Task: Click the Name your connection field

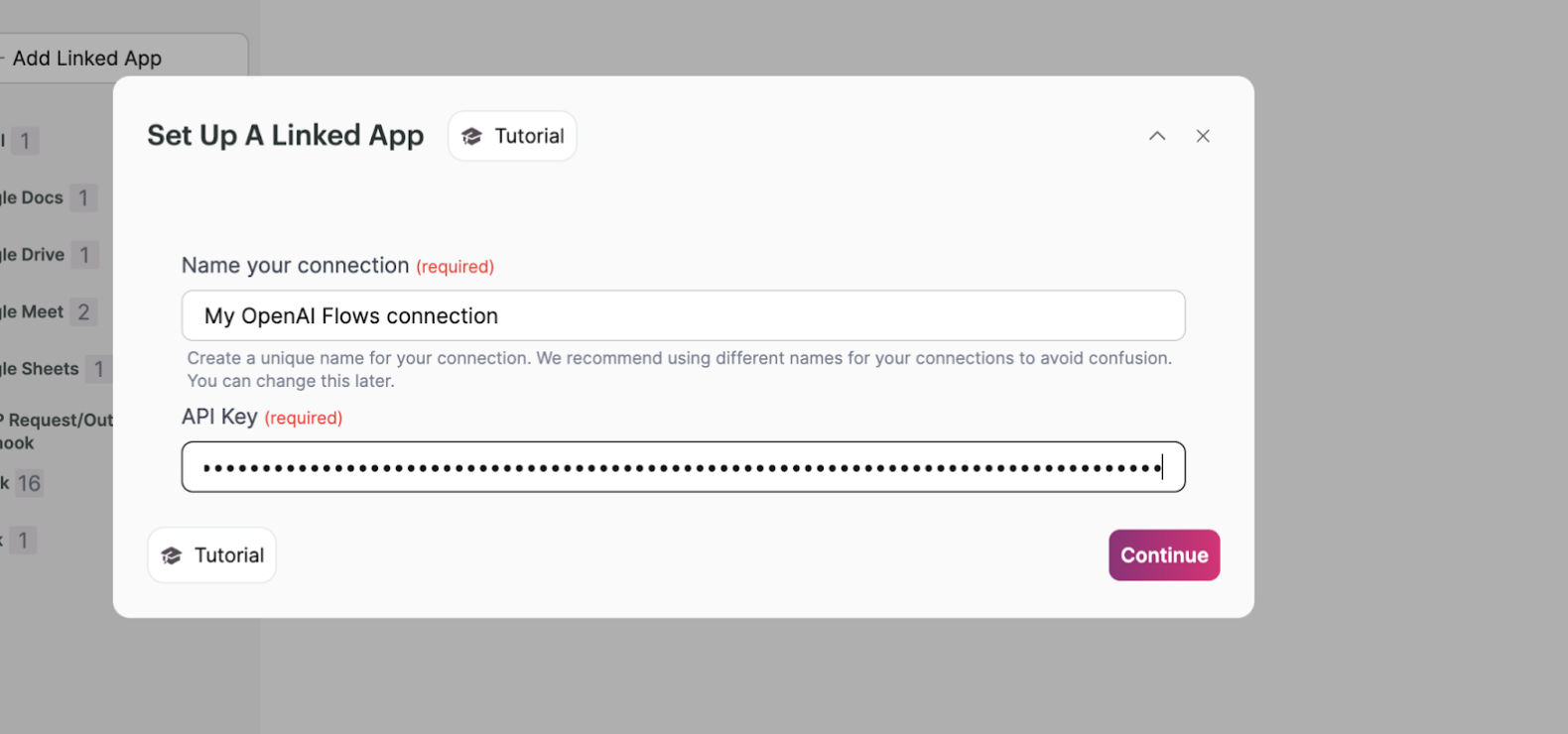Action: [683, 315]
